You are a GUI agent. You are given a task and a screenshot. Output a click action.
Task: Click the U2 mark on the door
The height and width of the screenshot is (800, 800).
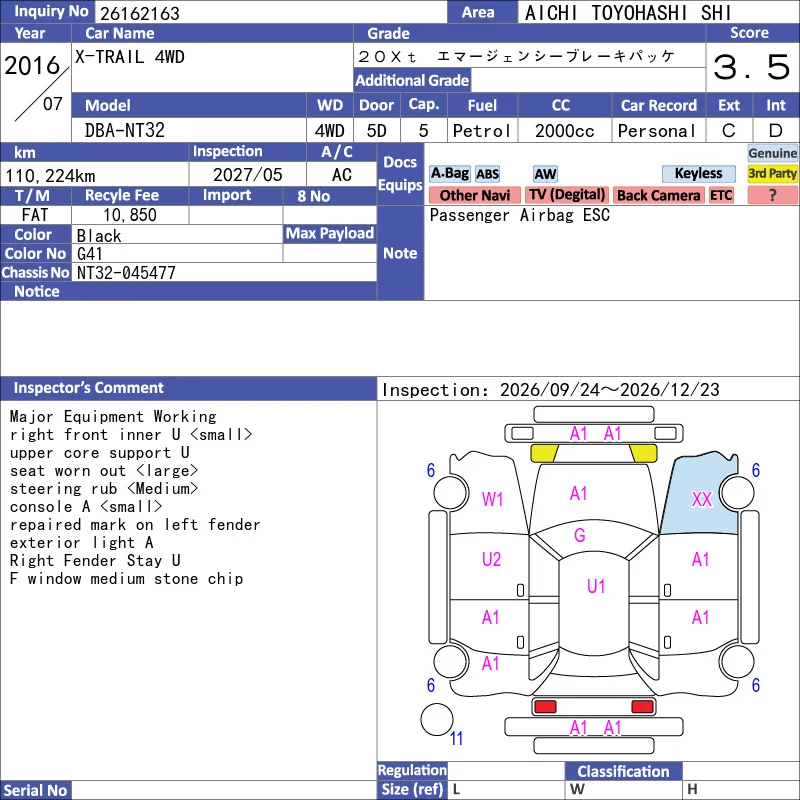(x=491, y=559)
